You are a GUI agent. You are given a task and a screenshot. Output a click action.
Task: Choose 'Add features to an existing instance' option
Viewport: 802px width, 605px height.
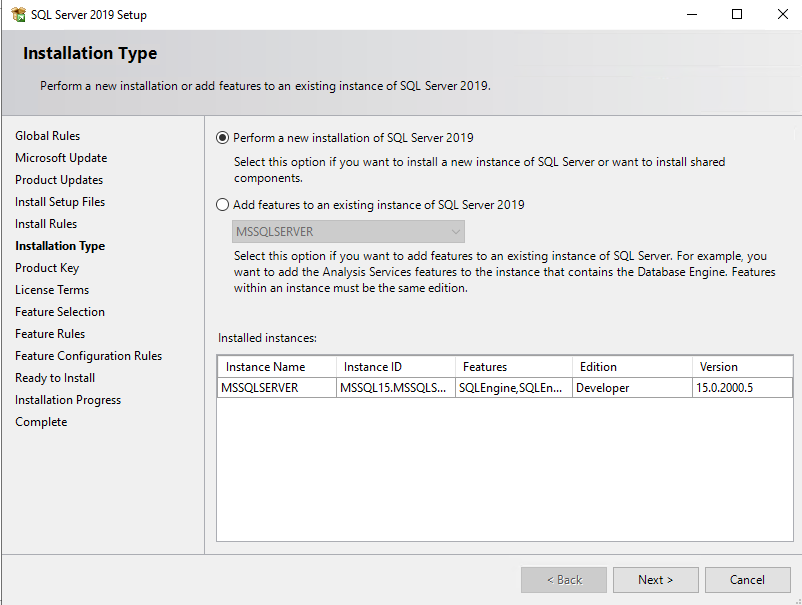coord(223,205)
